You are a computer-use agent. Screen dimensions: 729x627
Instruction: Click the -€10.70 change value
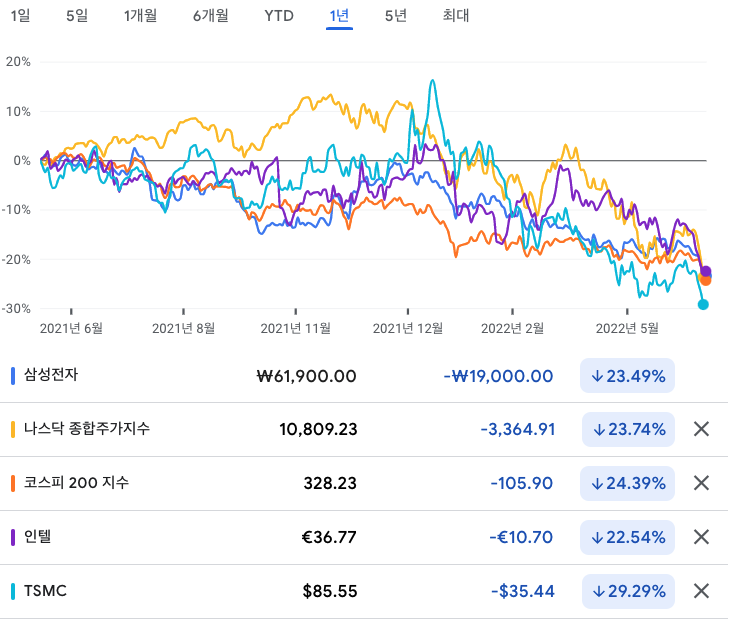coord(521,537)
